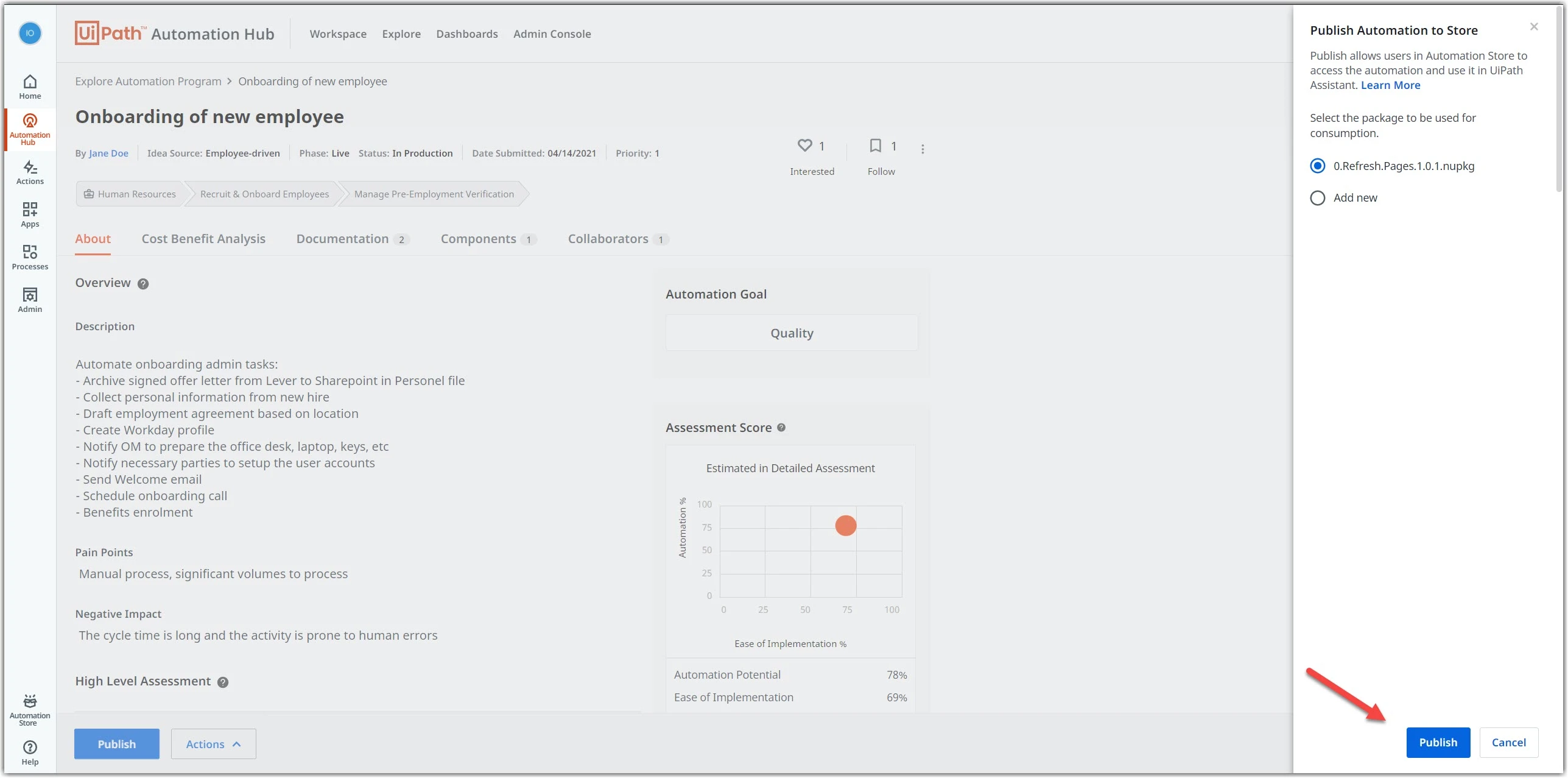Open the three-dot more options menu
The width and height of the screenshot is (1568, 778).
click(x=923, y=149)
